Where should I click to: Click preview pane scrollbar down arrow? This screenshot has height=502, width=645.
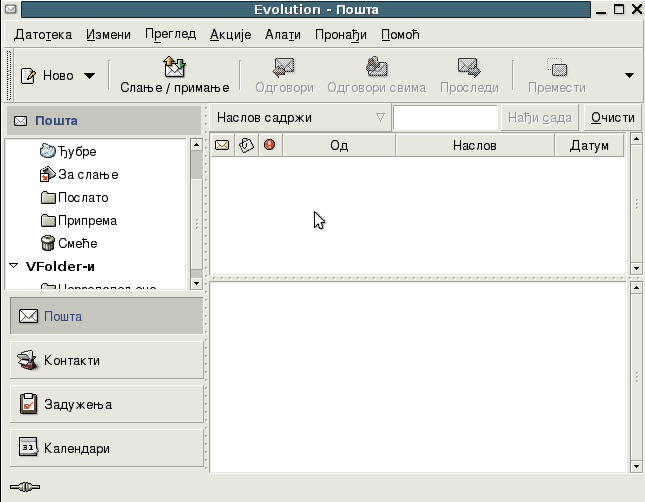click(x=636, y=467)
